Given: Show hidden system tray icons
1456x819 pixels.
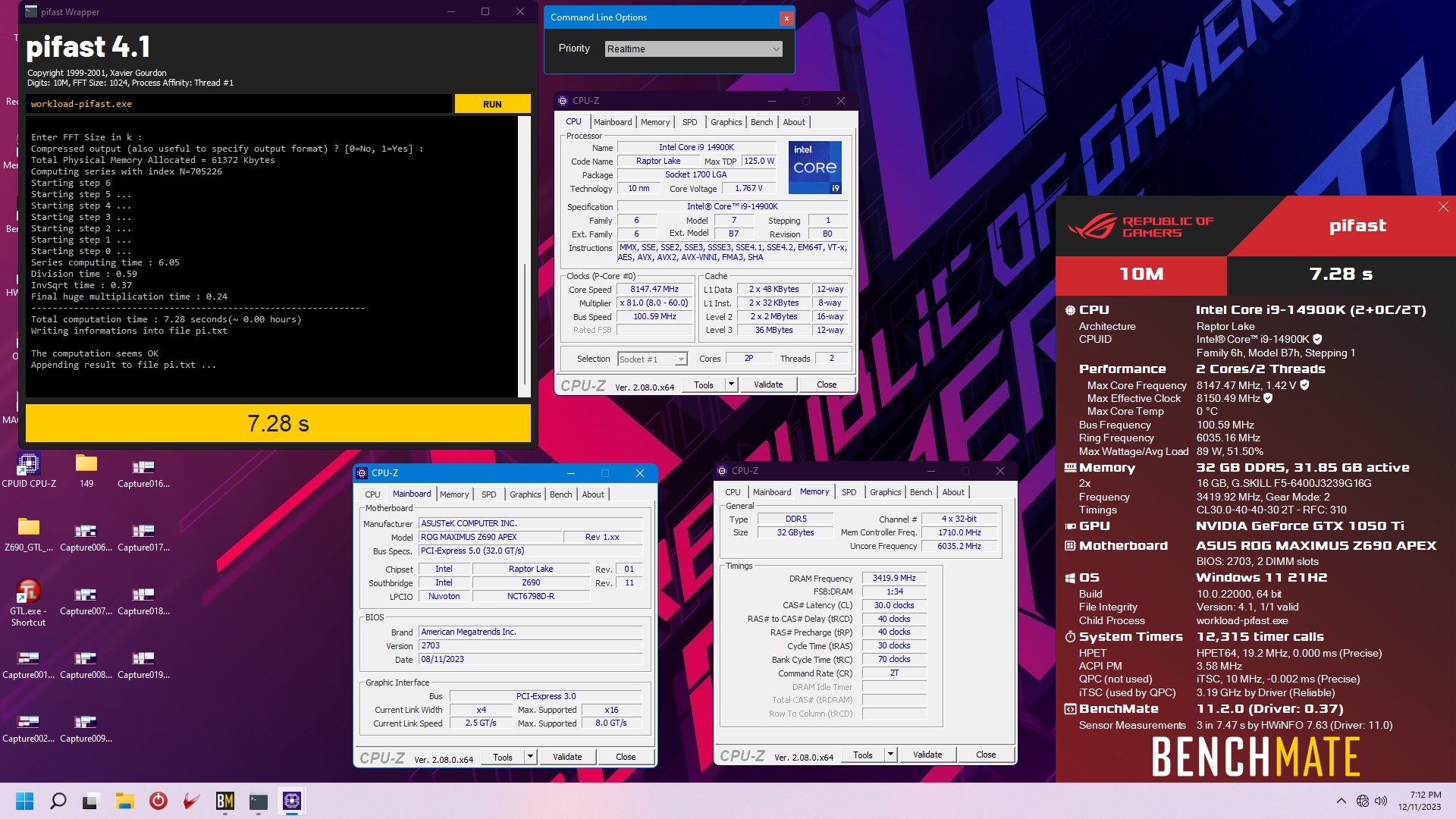Looking at the screenshot, I should (1341, 801).
